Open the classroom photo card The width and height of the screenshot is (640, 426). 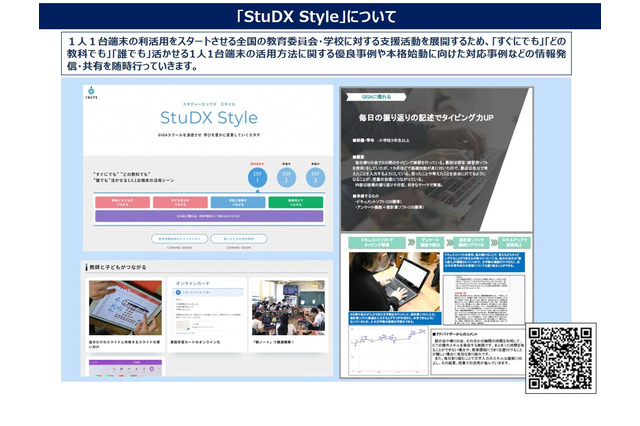tap(288, 314)
